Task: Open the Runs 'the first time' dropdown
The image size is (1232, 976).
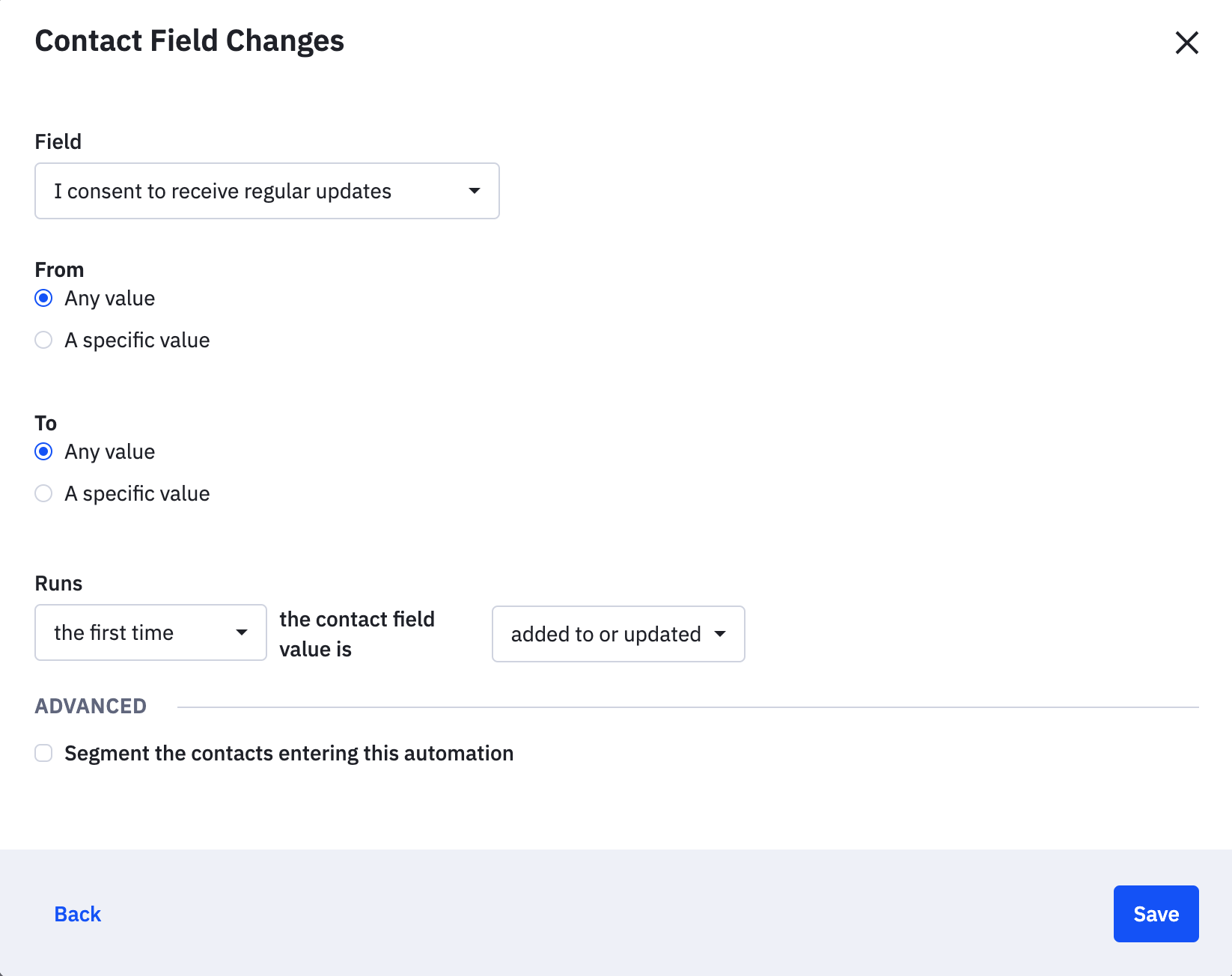Action: (x=150, y=632)
